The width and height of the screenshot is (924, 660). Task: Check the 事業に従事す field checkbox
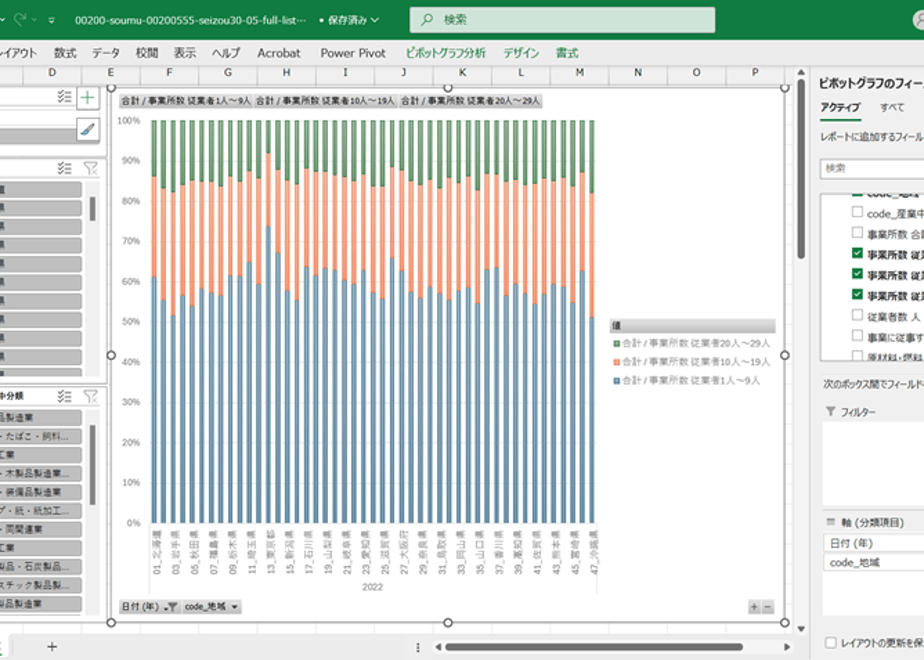tap(857, 336)
